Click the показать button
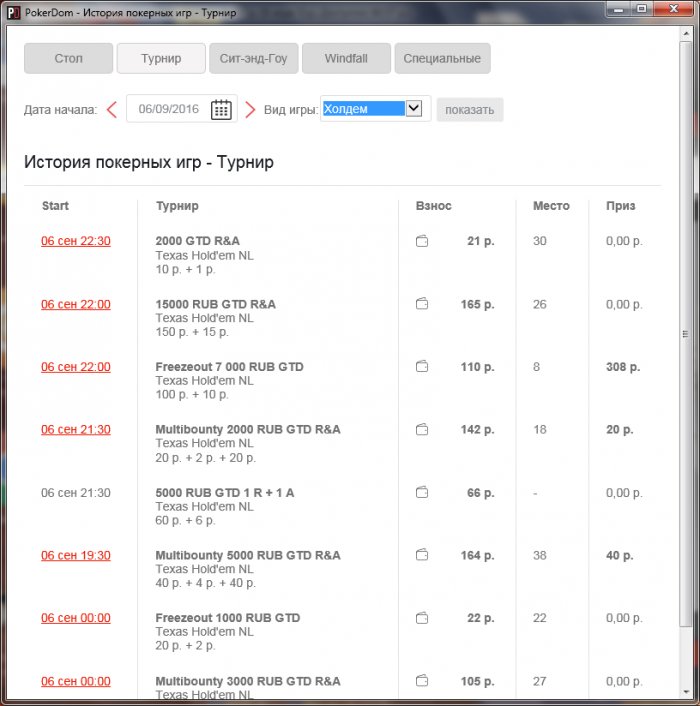 470,109
